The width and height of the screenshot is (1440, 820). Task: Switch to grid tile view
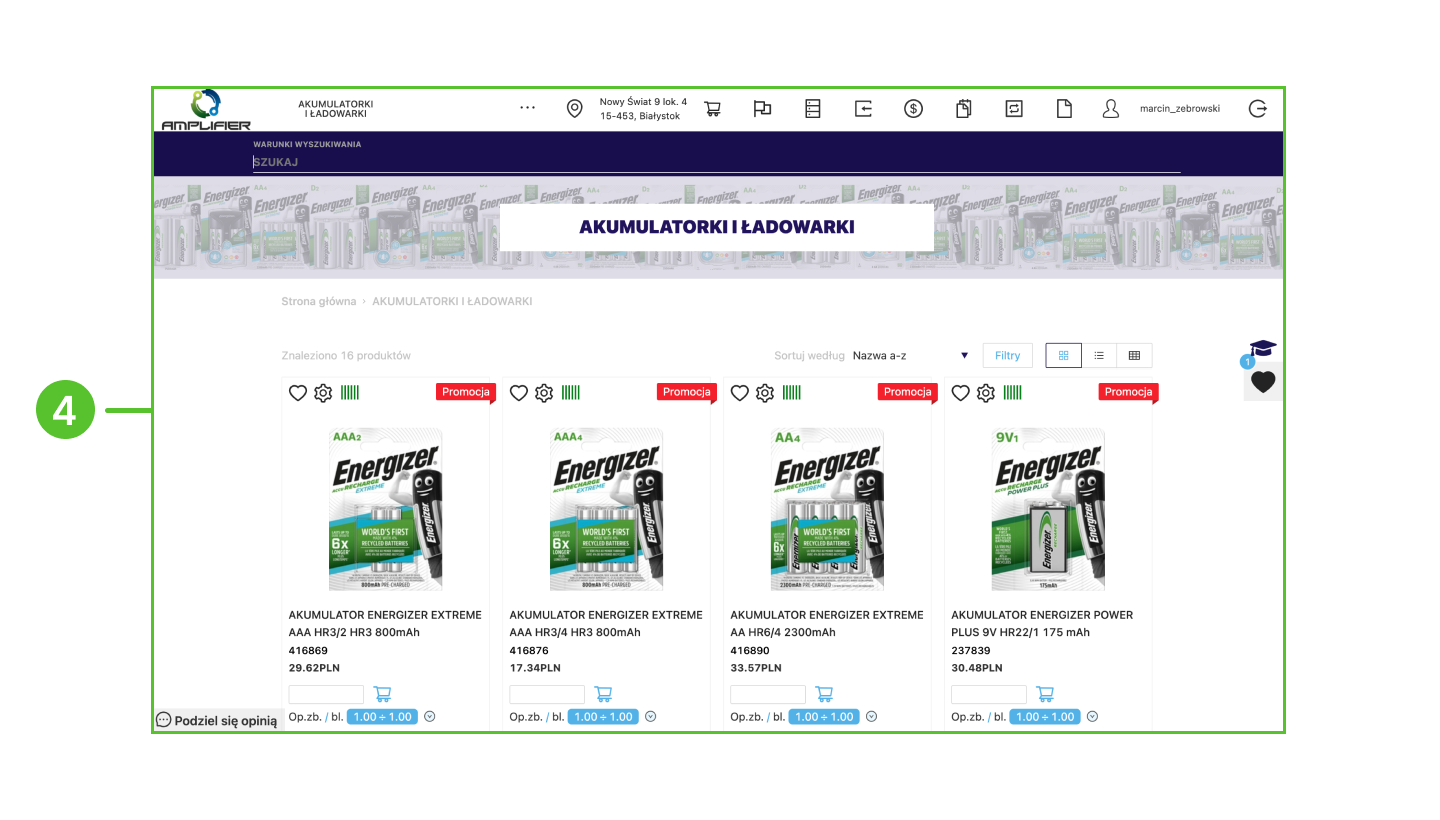point(1064,355)
